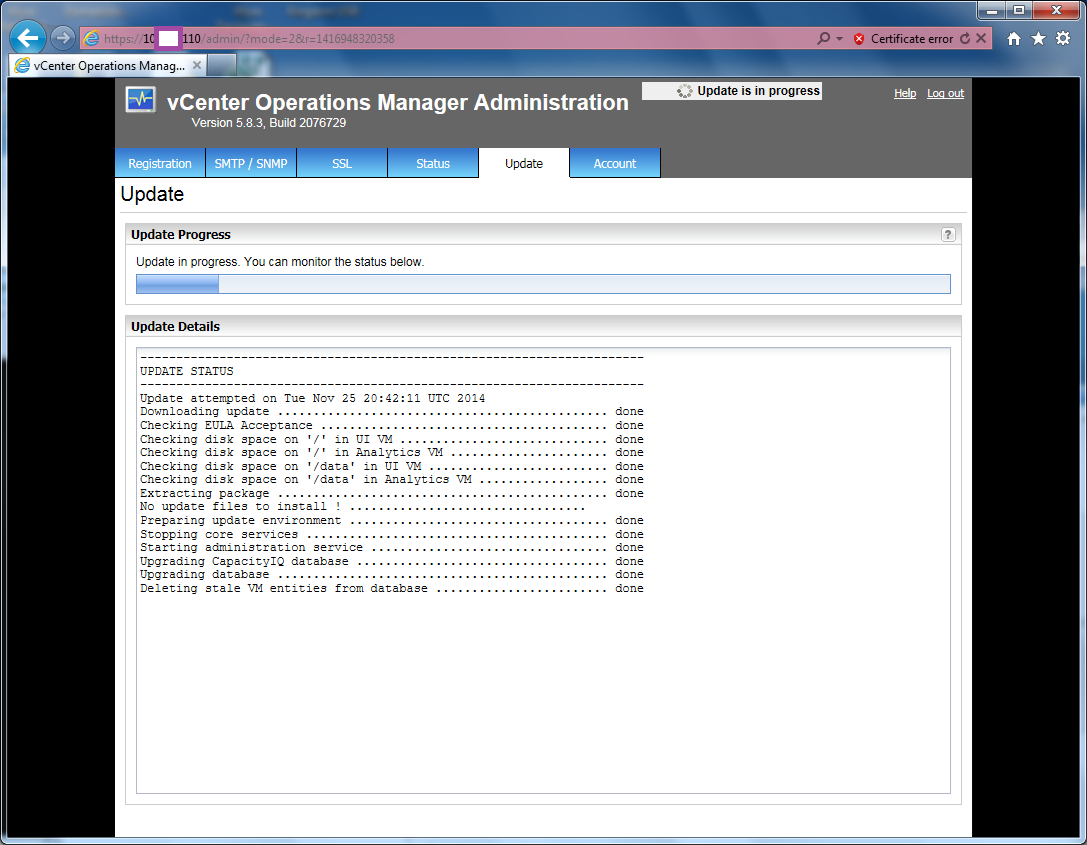The height and width of the screenshot is (845, 1087).
Task: Open address bar dropdown arrow
Action: tap(840, 39)
